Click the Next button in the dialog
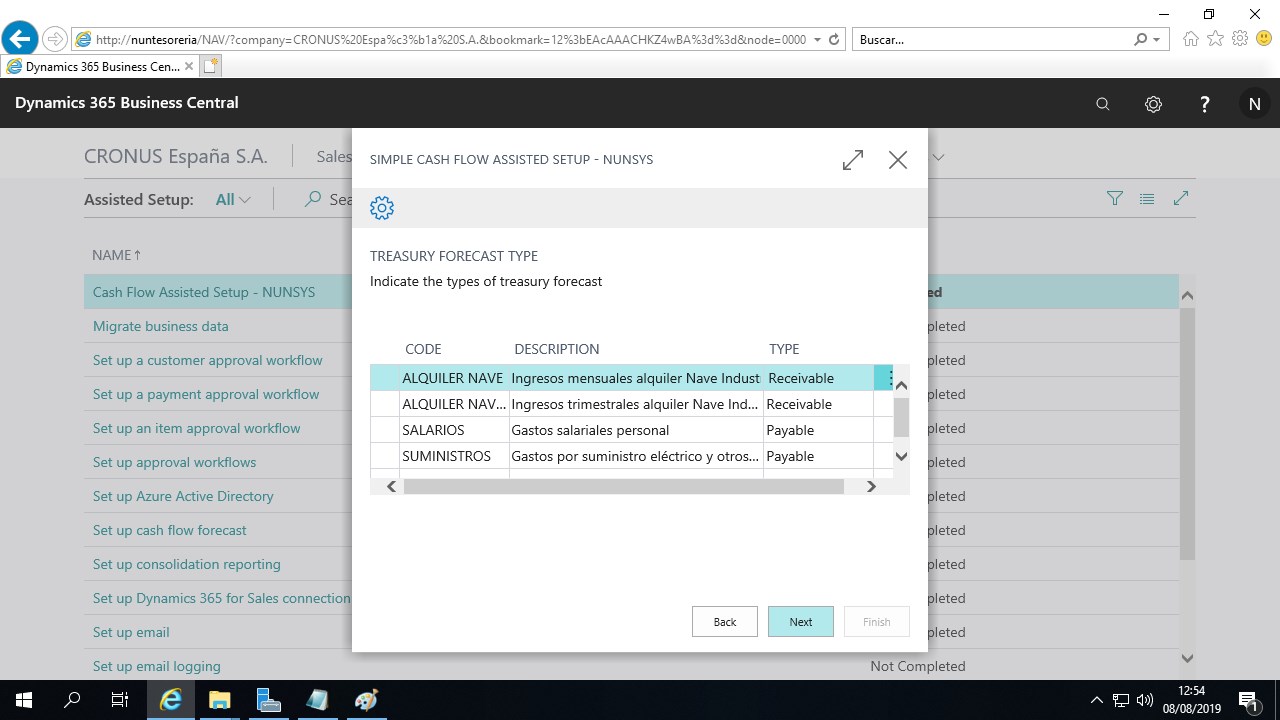This screenshot has width=1280, height=720. click(801, 622)
